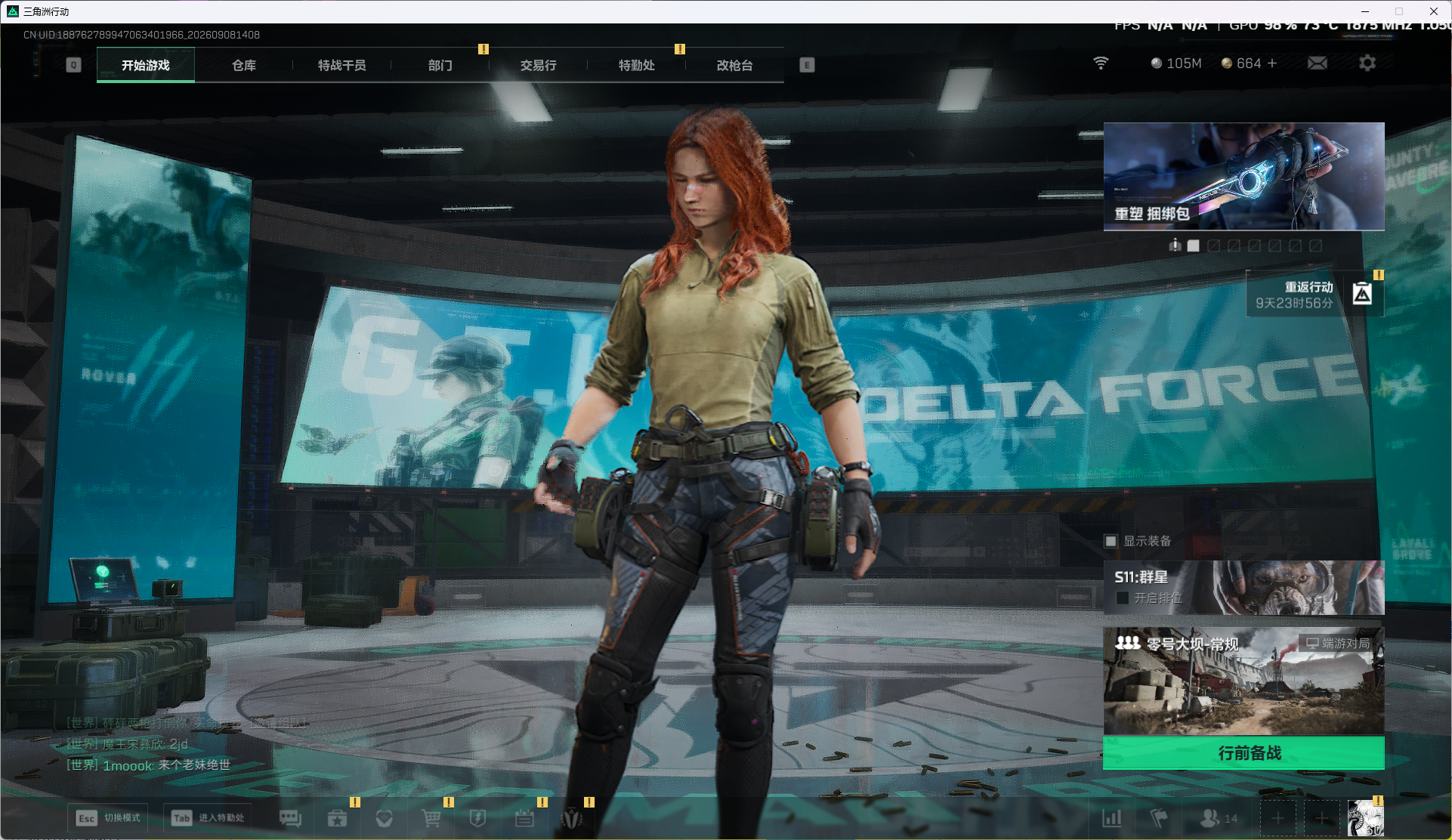
Task: Select the 开始游戏 tab
Action: 146,65
